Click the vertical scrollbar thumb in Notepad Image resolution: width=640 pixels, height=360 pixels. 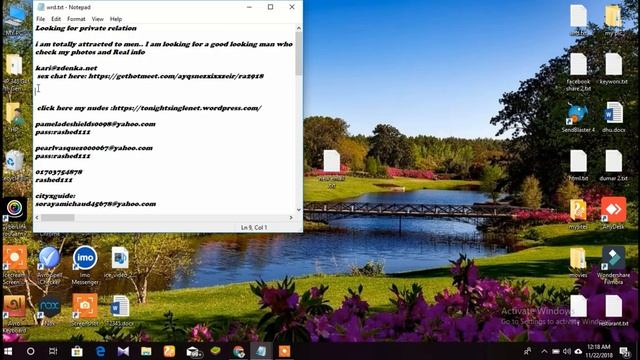coord(299,53)
